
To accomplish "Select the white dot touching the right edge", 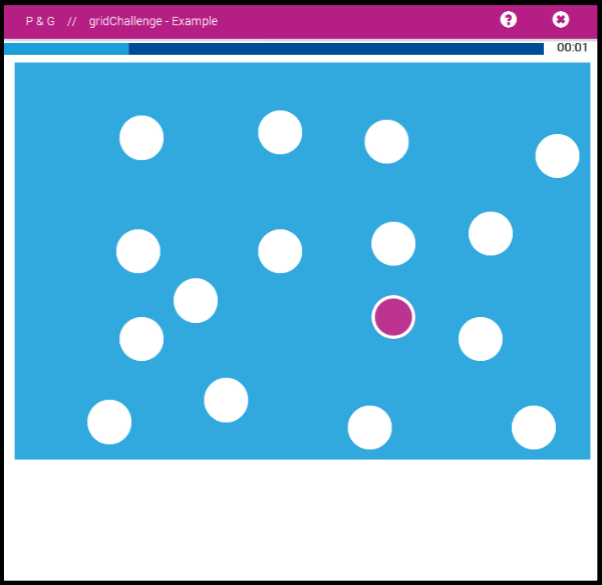I will (557, 156).
